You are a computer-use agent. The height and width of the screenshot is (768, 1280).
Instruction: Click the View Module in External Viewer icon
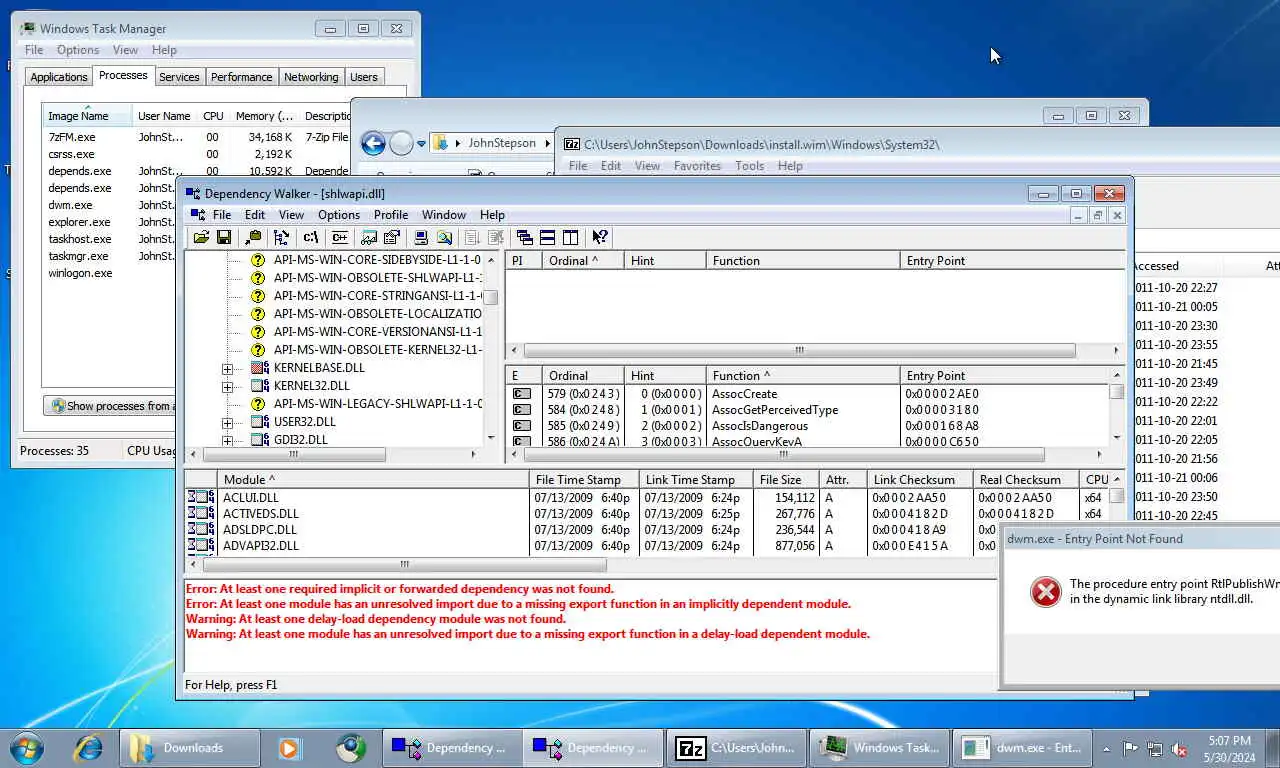click(x=369, y=237)
